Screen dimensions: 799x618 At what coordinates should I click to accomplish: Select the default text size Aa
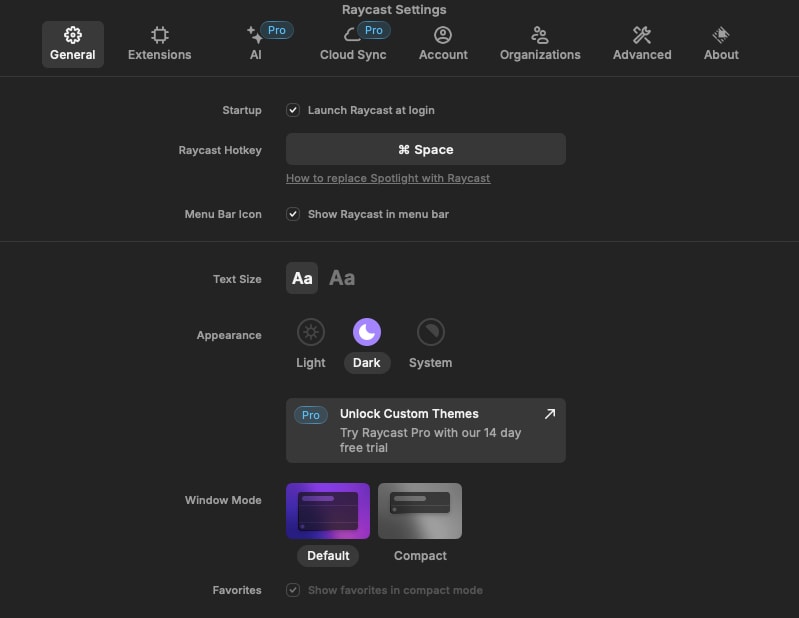click(x=302, y=278)
